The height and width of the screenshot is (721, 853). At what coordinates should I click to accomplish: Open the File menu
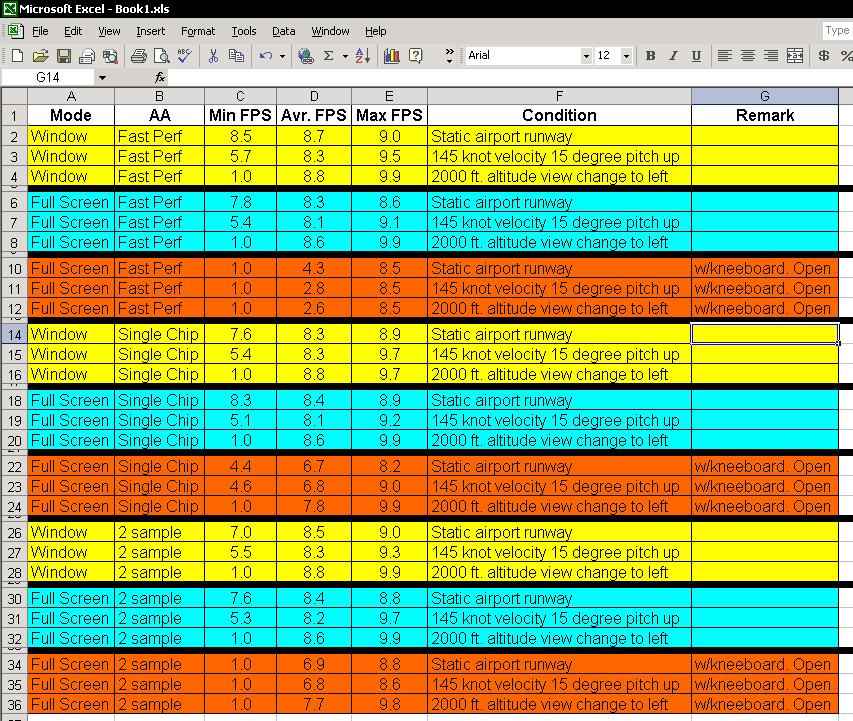40,31
